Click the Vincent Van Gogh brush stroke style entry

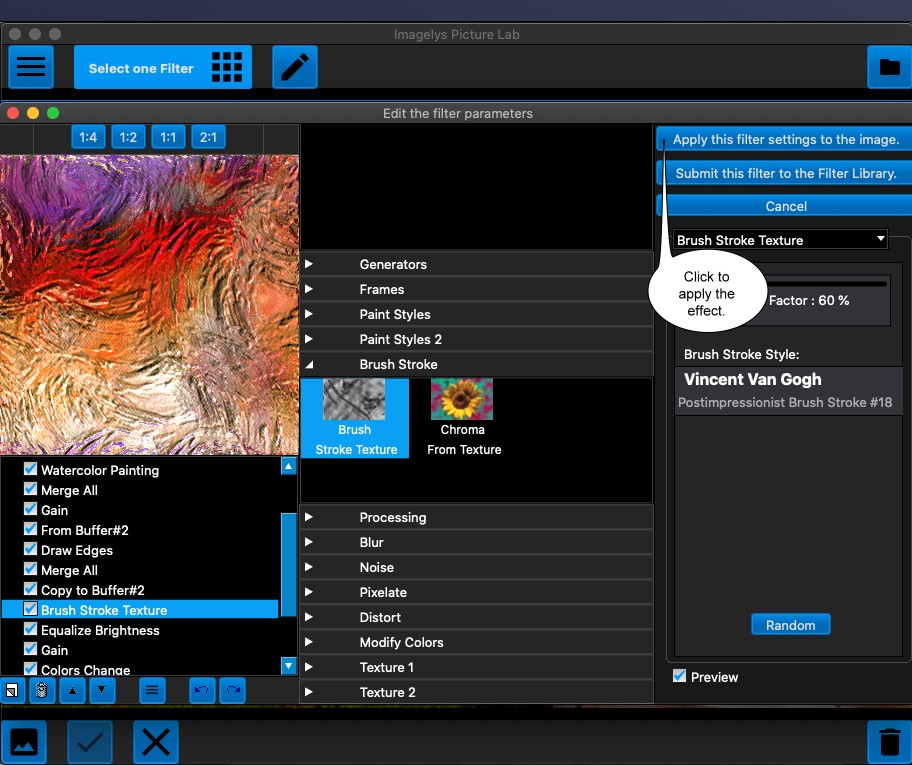click(788, 390)
